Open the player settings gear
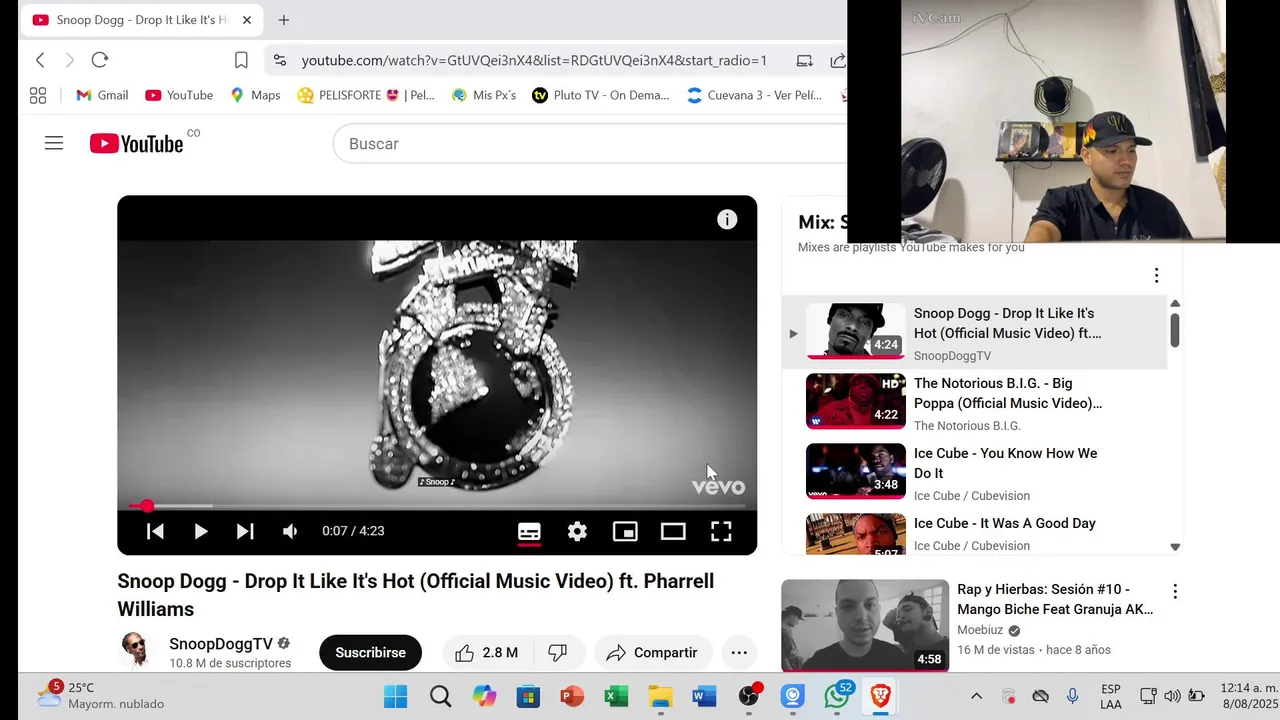The width and height of the screenshot is (1280, 720). point(577,531)
